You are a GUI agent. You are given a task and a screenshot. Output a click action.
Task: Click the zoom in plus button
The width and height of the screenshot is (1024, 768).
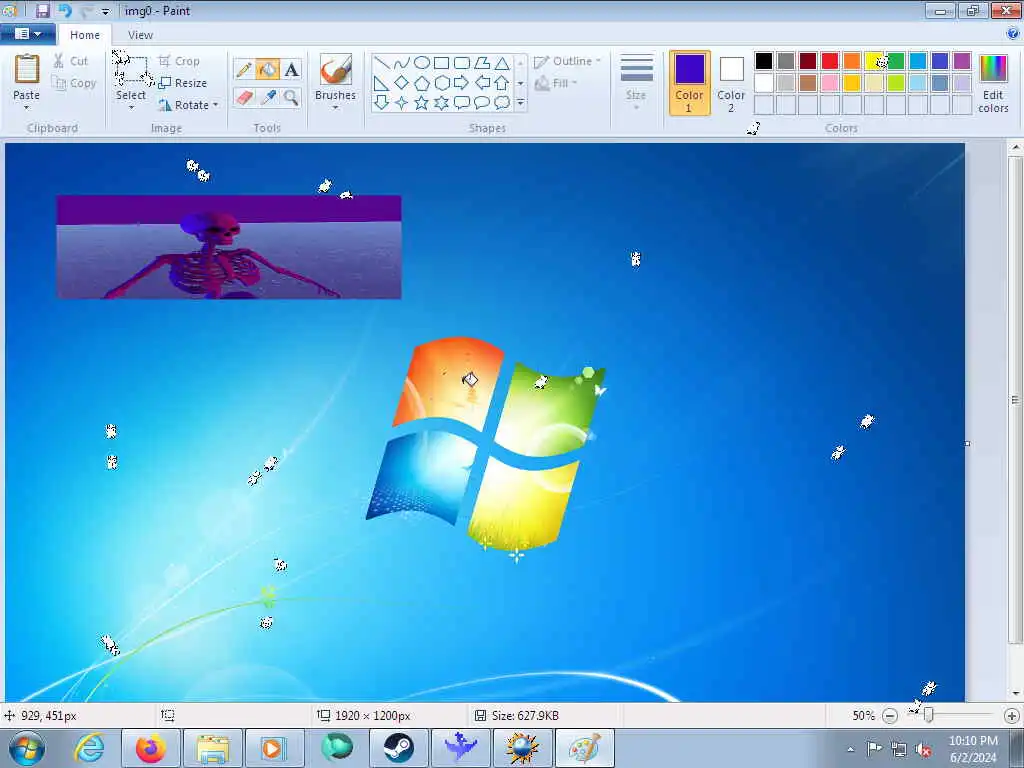[1012, 716]
